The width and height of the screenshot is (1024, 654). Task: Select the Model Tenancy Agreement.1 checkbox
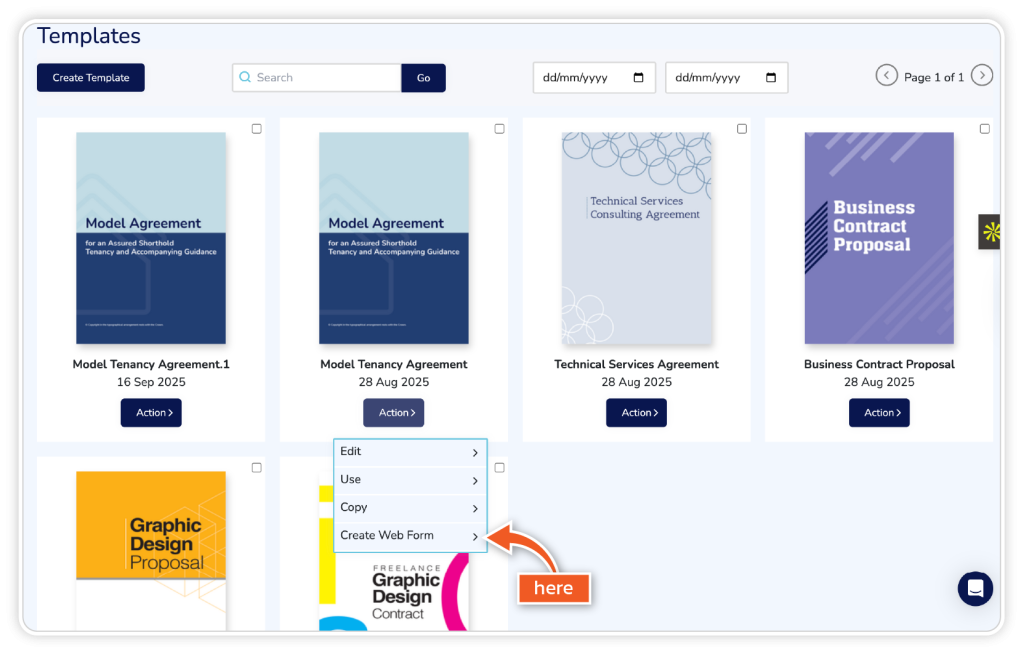click(257, 129)
